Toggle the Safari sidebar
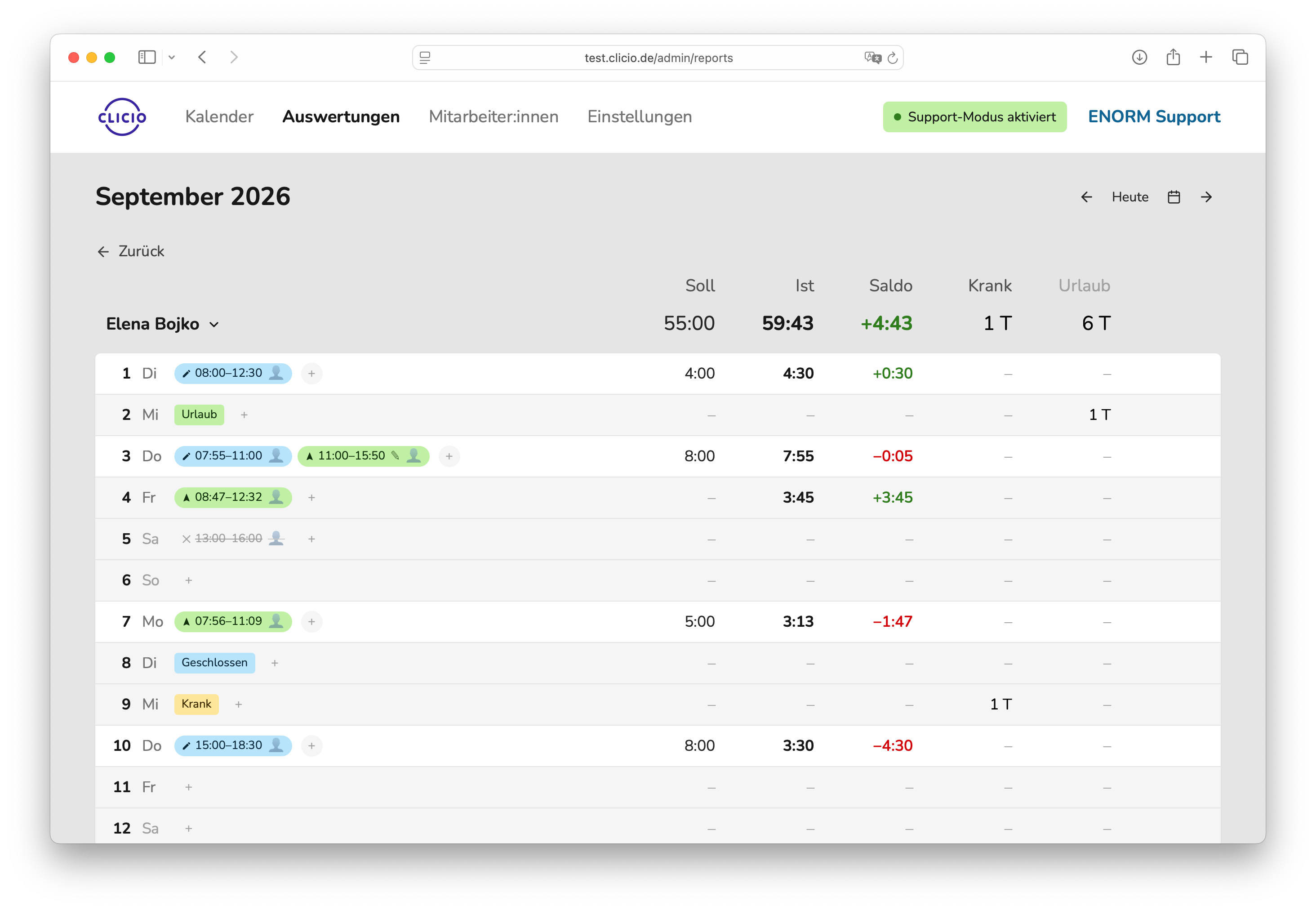The height and width of the screenshot is (910, 1316). point(147,57)
